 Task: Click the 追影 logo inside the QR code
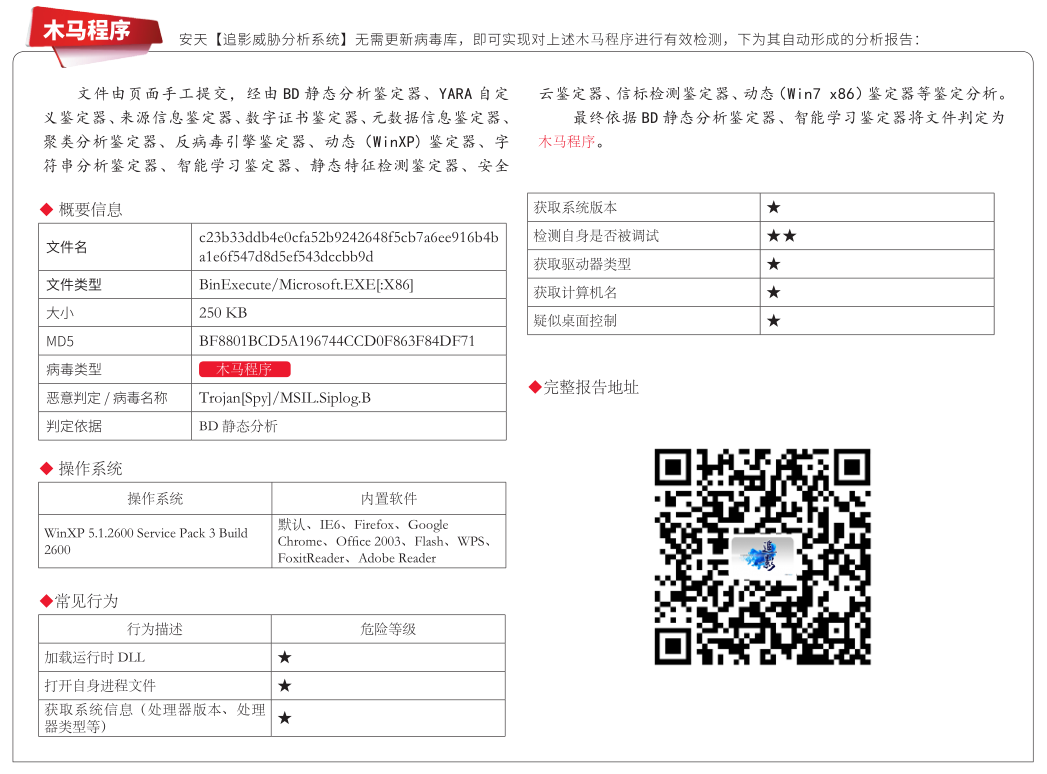(763, 556)
